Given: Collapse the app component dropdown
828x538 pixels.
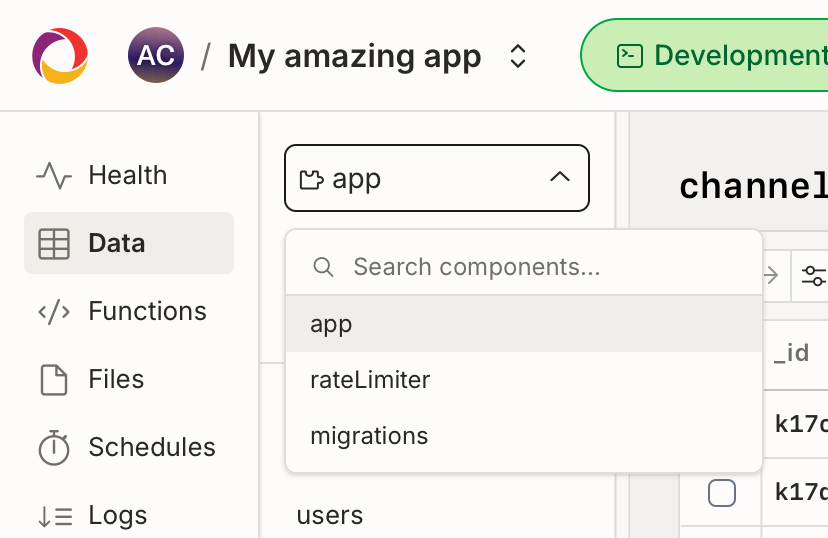Looking at the screenshot, I should (x=437, y=178).
